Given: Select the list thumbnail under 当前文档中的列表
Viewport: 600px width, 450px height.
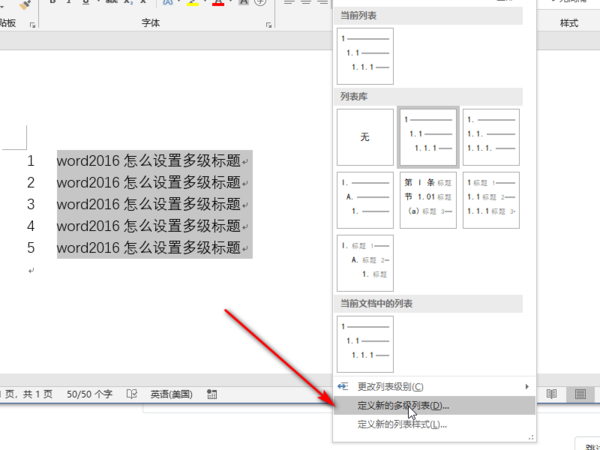Looking at the screenshot, I should pos(365,344).
